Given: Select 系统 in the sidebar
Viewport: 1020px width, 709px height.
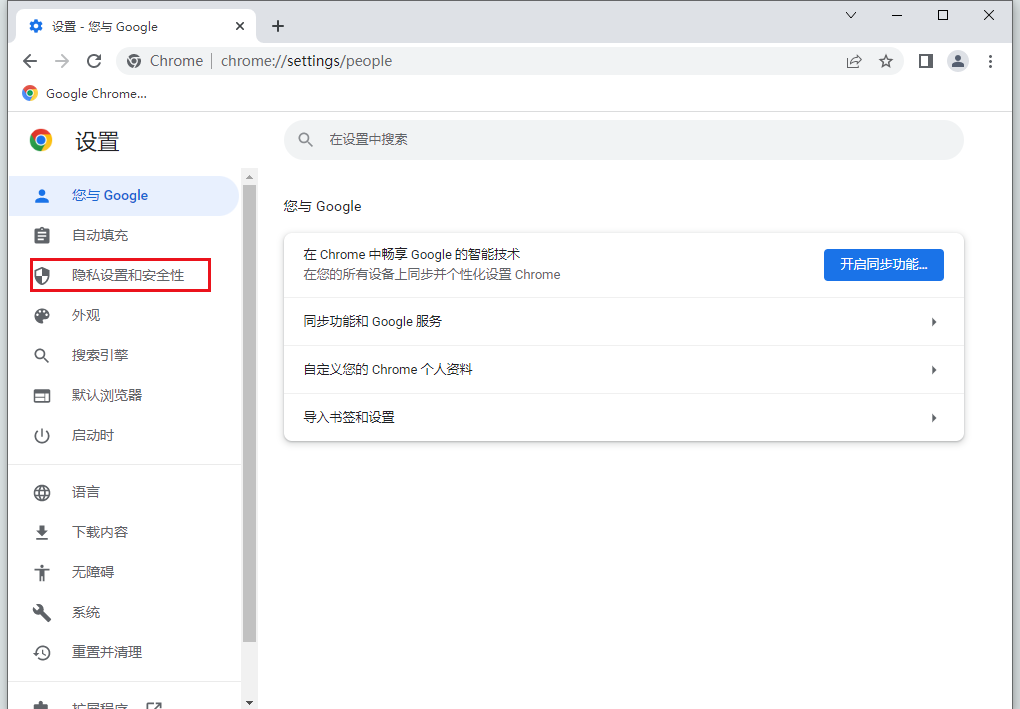Looking at the screenshot, I should (124, 613).
